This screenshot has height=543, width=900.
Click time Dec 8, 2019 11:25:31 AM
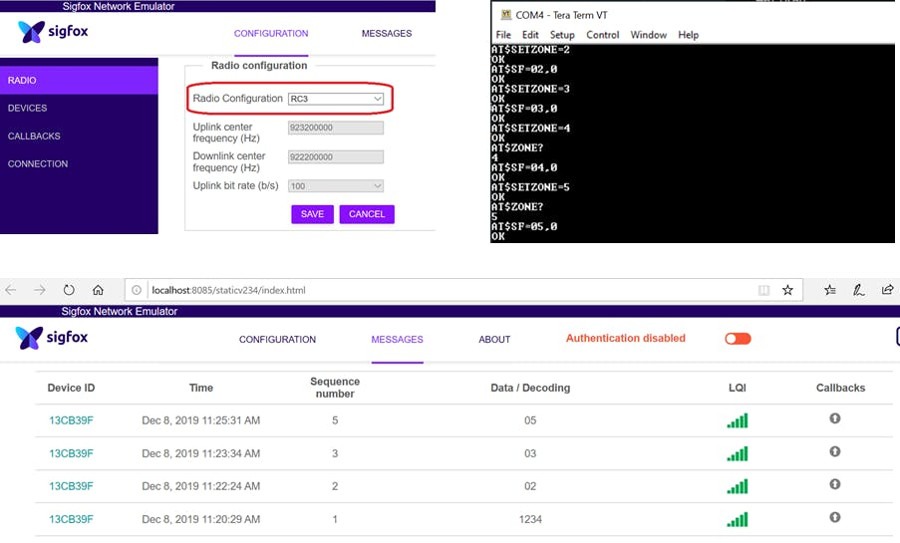pyautogui.click(x=201, y=420)
